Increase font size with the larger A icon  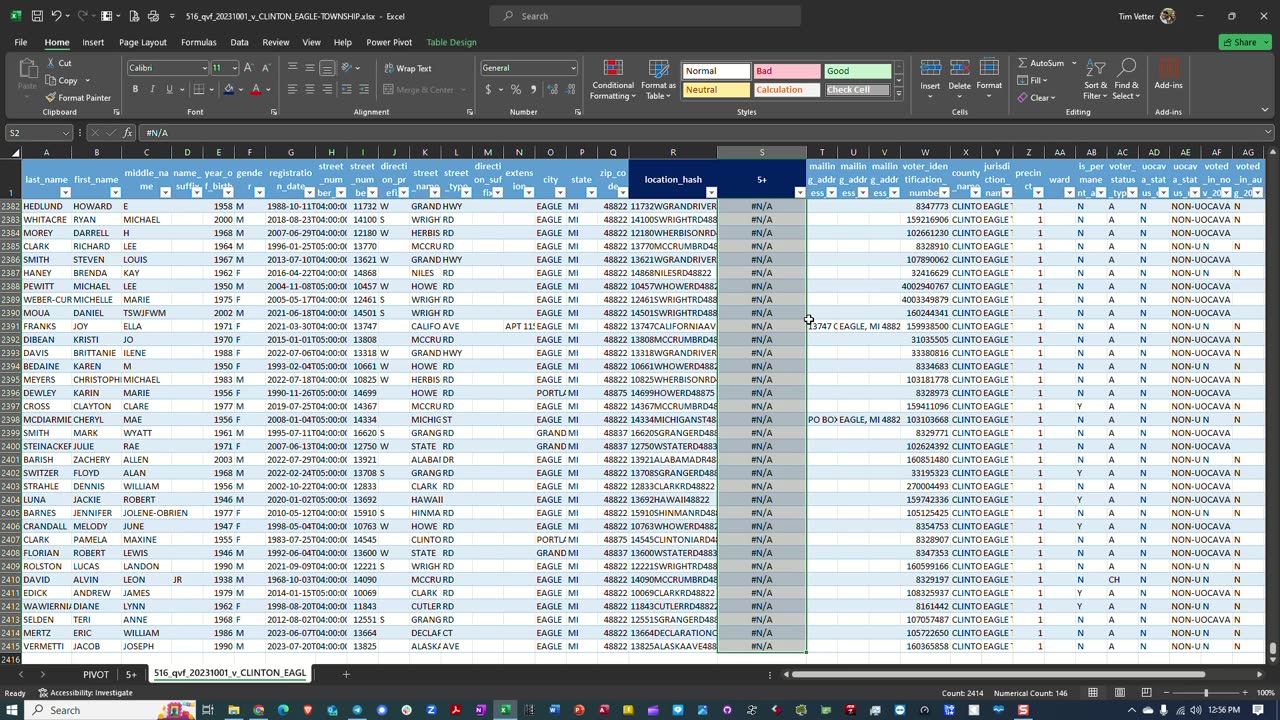point(249,68)
